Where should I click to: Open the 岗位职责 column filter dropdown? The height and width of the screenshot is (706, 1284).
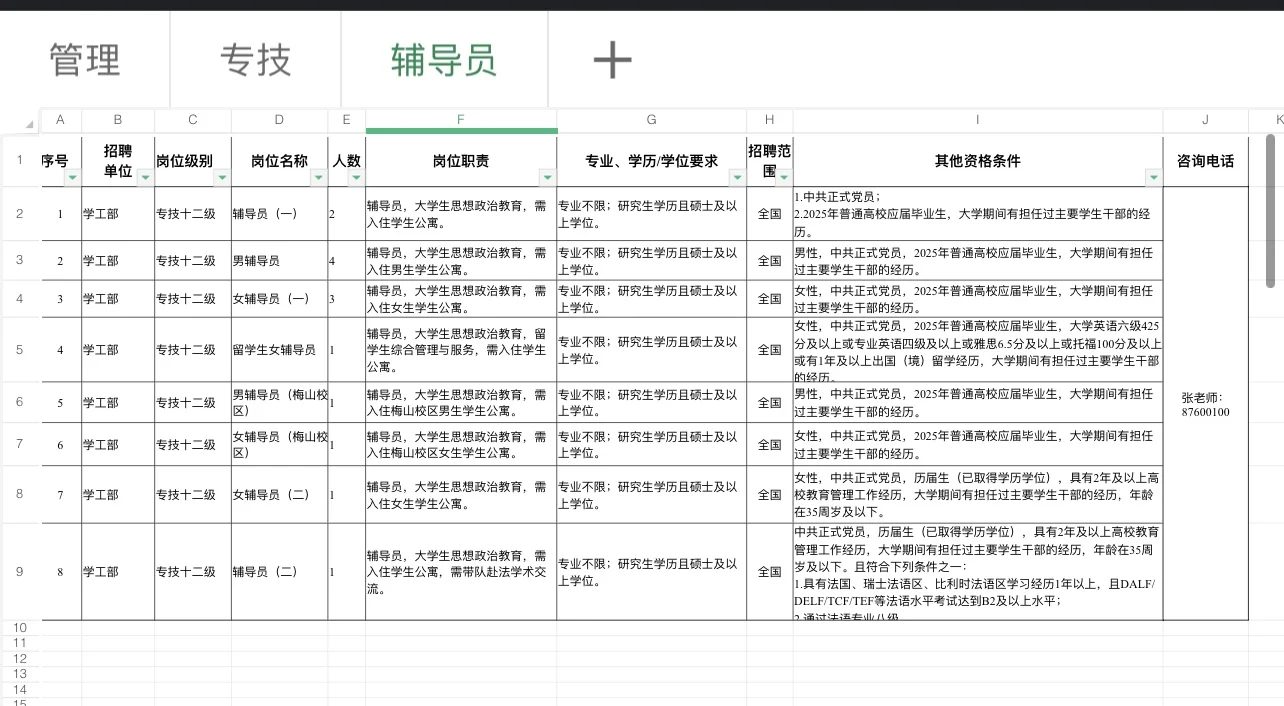[x=547, y=178]
